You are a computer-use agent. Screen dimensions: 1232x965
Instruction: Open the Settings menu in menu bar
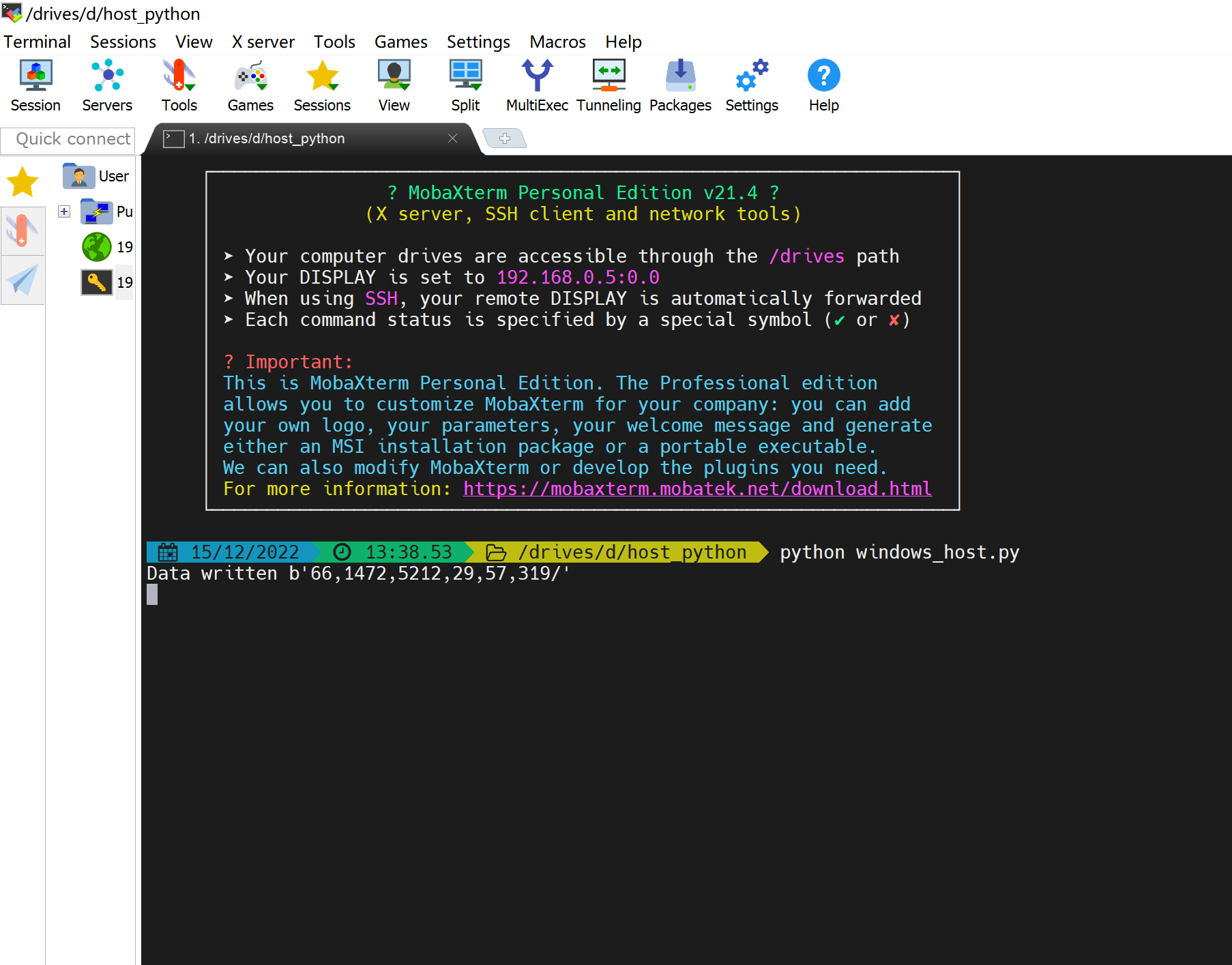tap(478, 42)
